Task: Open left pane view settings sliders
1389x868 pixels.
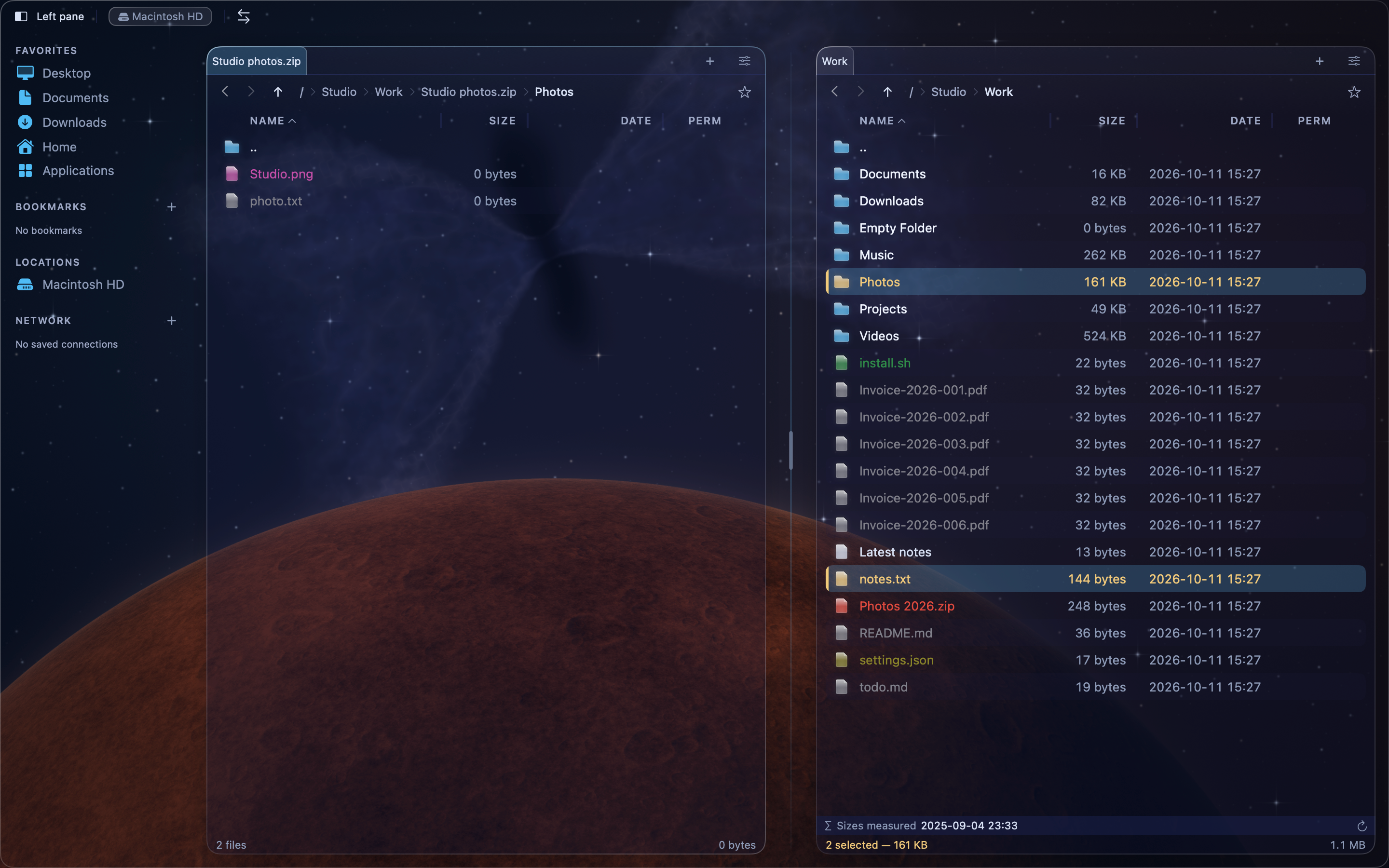Action: click(745, 61)
